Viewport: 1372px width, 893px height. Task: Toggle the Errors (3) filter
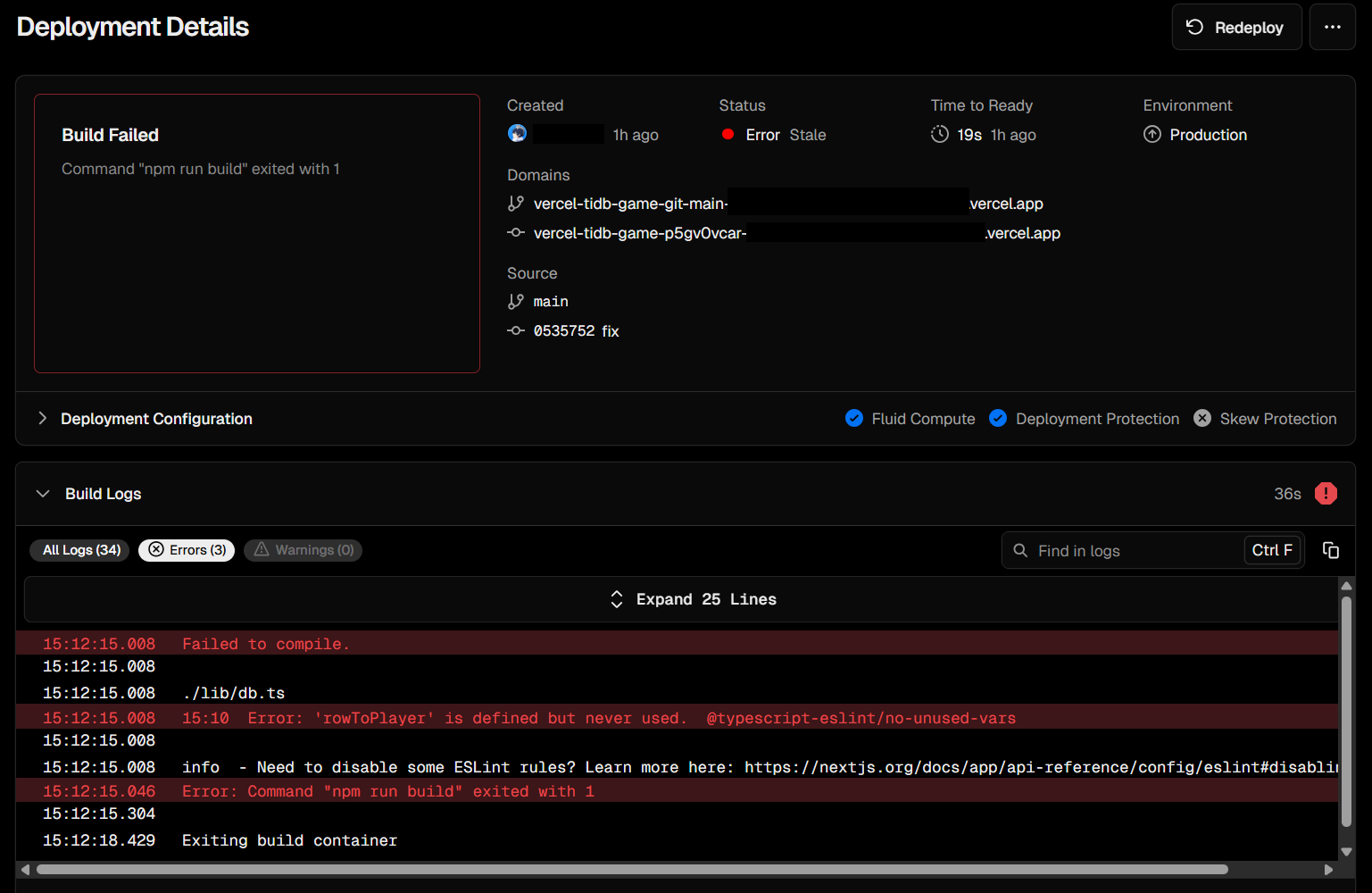click(x=187, y=550)
